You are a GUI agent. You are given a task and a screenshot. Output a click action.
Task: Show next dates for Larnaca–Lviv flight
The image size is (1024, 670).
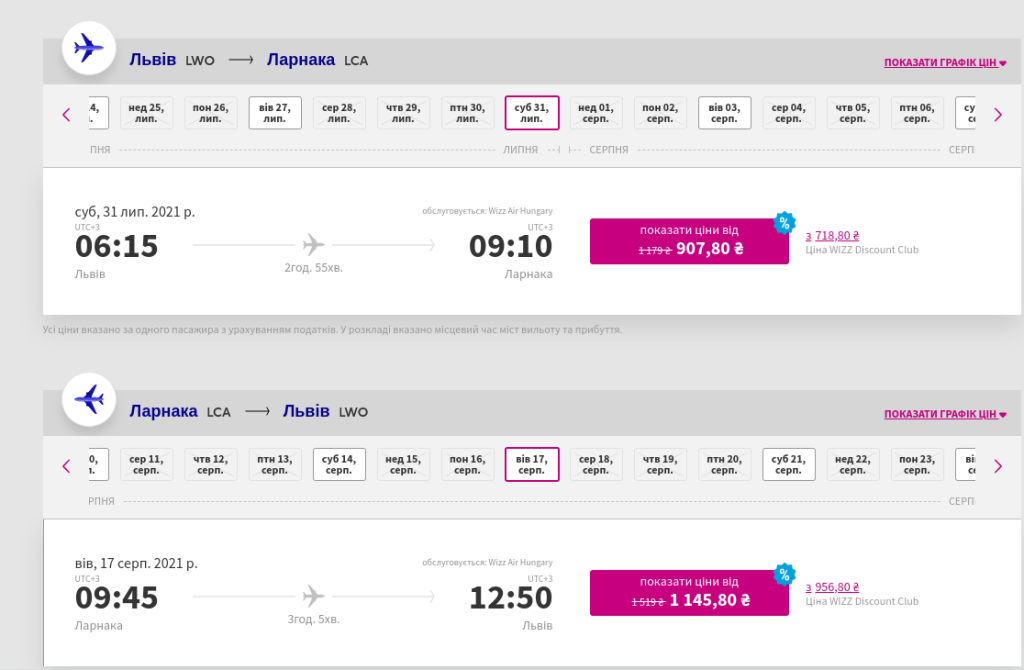point(997,466)
